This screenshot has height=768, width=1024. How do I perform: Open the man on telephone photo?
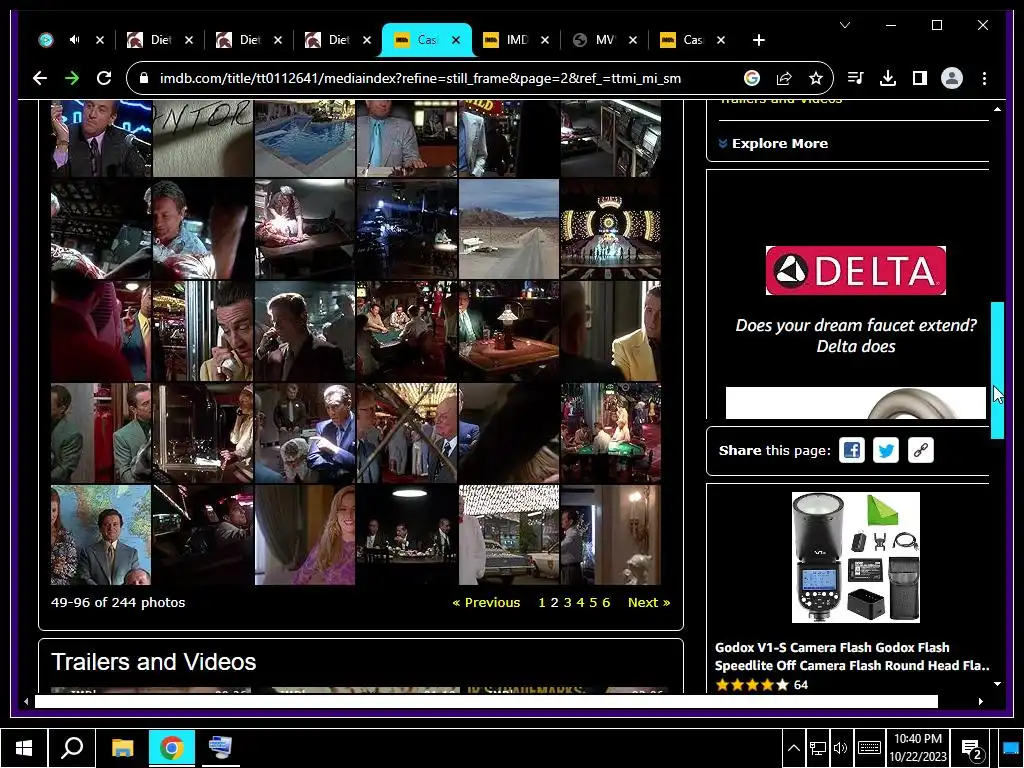202,331
